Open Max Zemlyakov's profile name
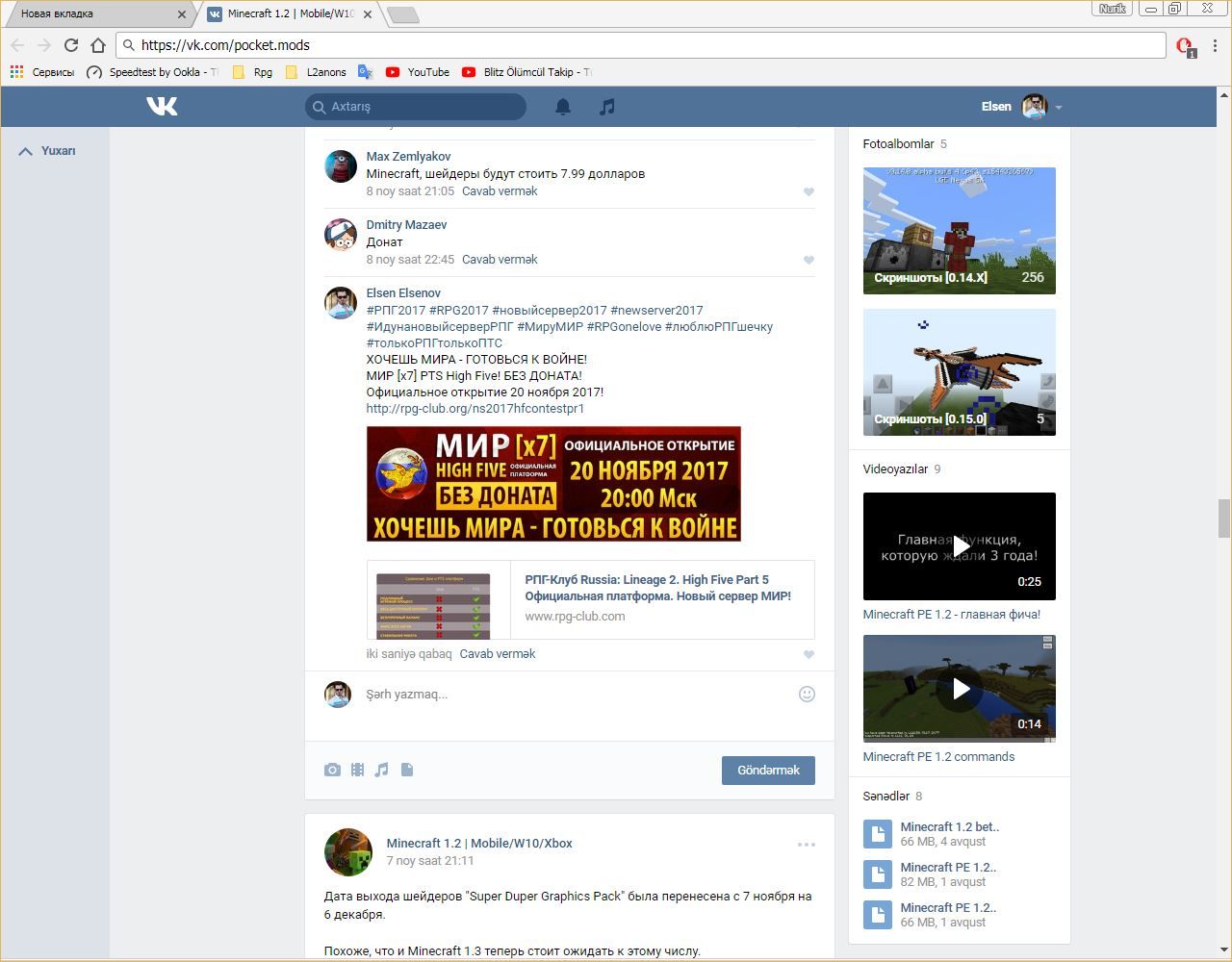Screen dimensions: 1232x962 408,157
